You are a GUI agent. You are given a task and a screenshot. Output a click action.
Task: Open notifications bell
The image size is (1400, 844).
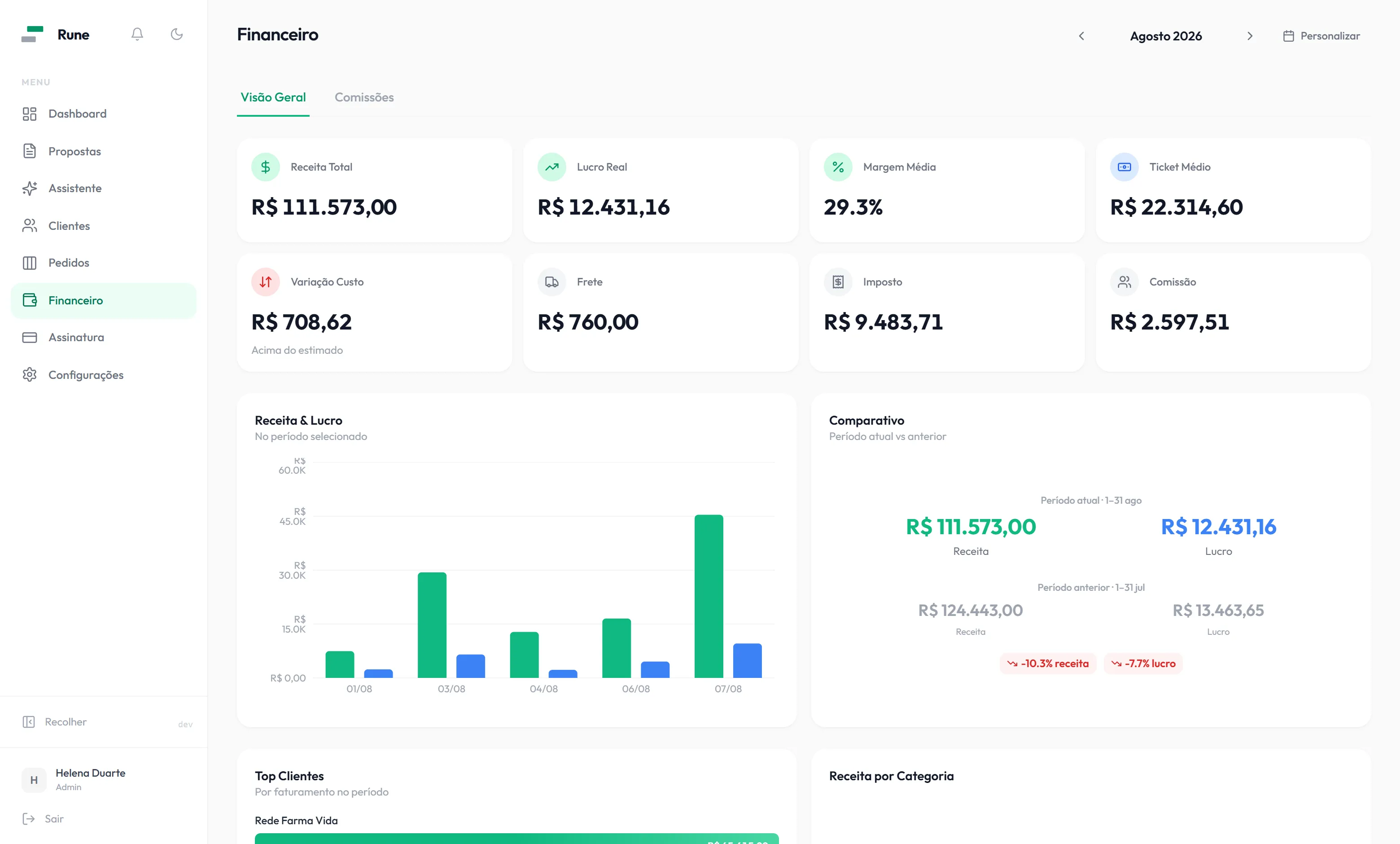pyautogui.click(x=137, y=34)
